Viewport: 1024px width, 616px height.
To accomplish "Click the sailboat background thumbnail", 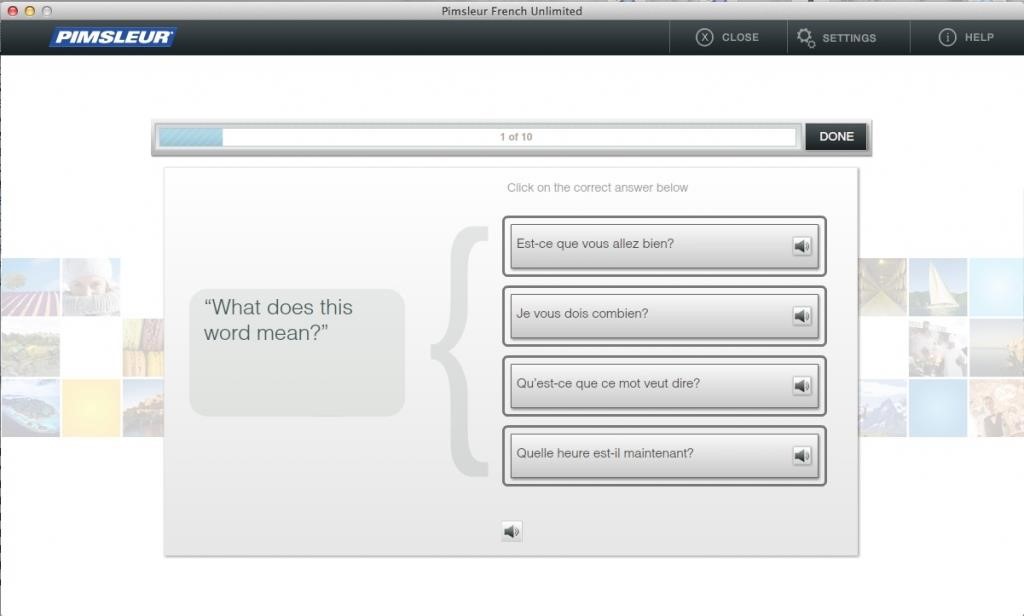I will (938, 287).
